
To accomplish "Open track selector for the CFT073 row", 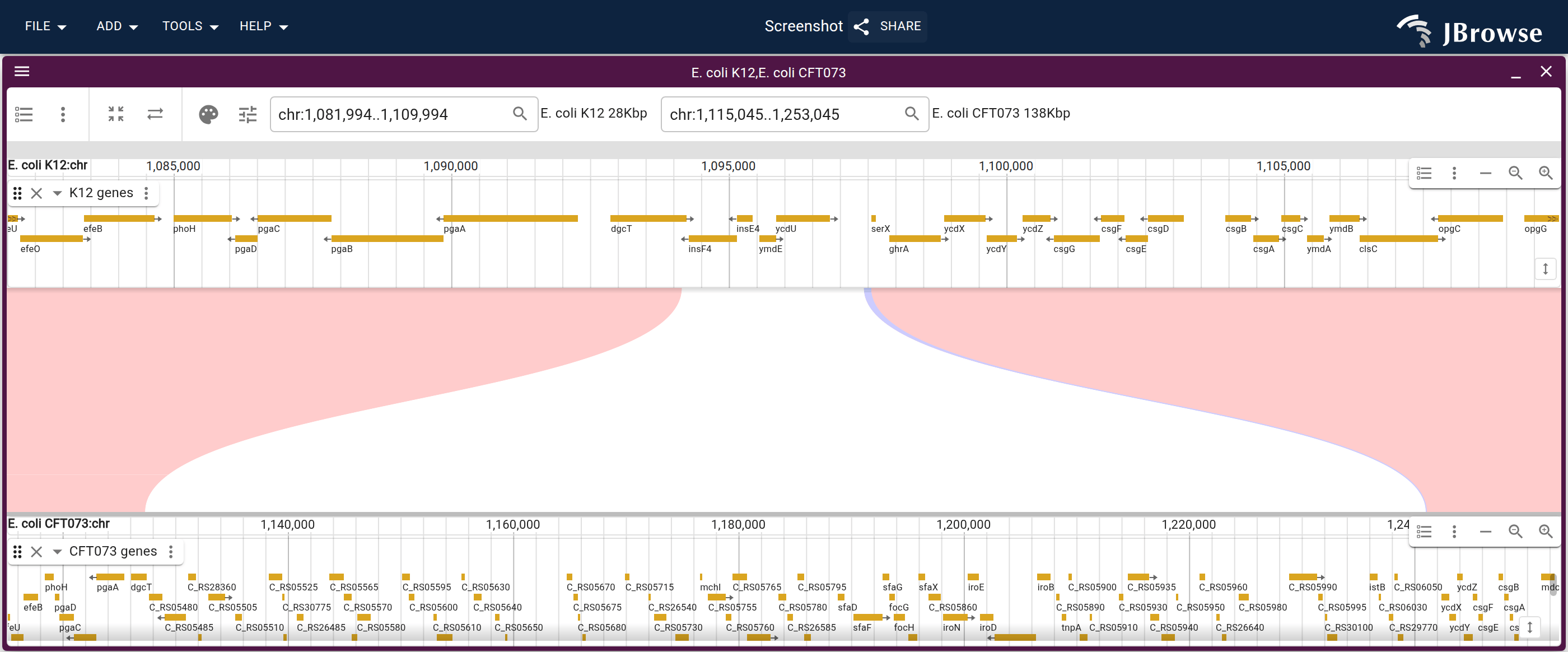I will 1424,532.
